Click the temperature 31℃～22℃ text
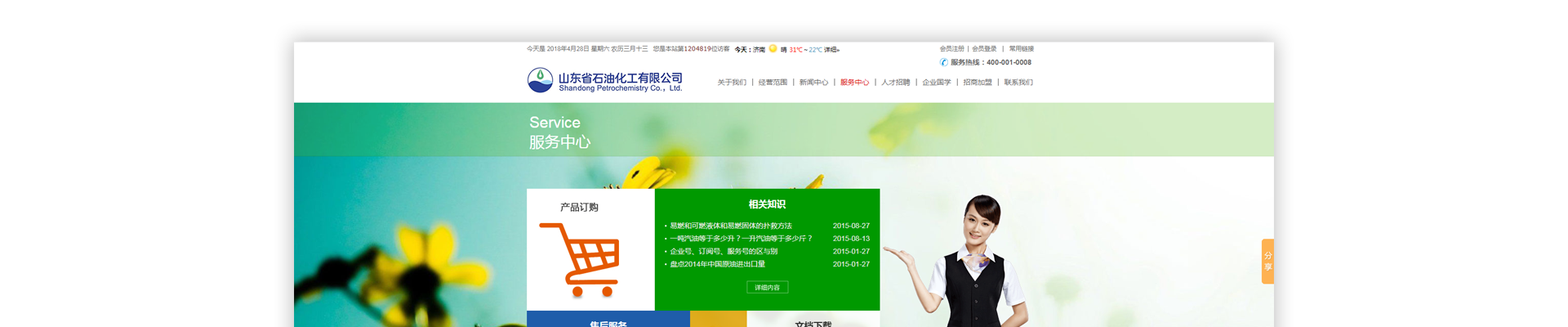 pyautogui.click(x=805, y=50)
